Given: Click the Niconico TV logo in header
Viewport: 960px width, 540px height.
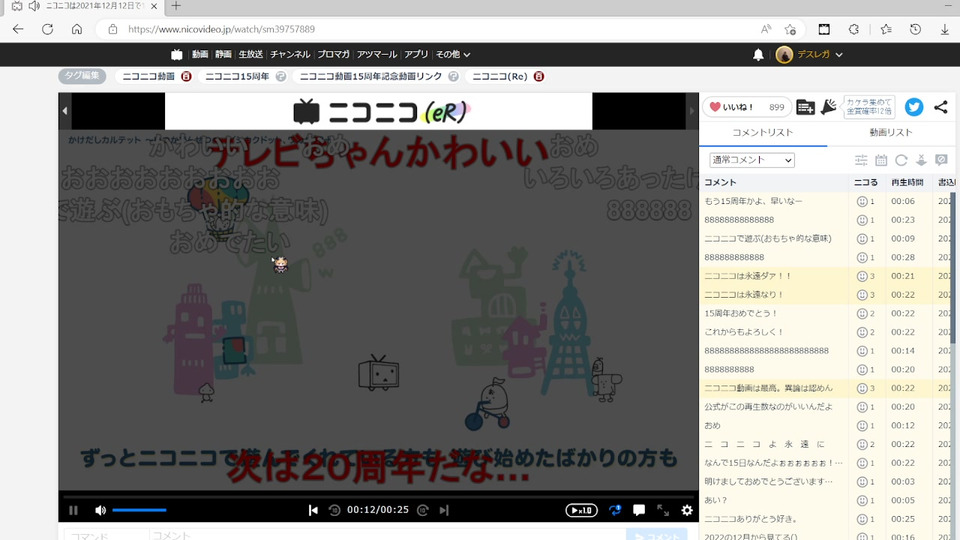Looking at the screenshot, I should (176, 54).
